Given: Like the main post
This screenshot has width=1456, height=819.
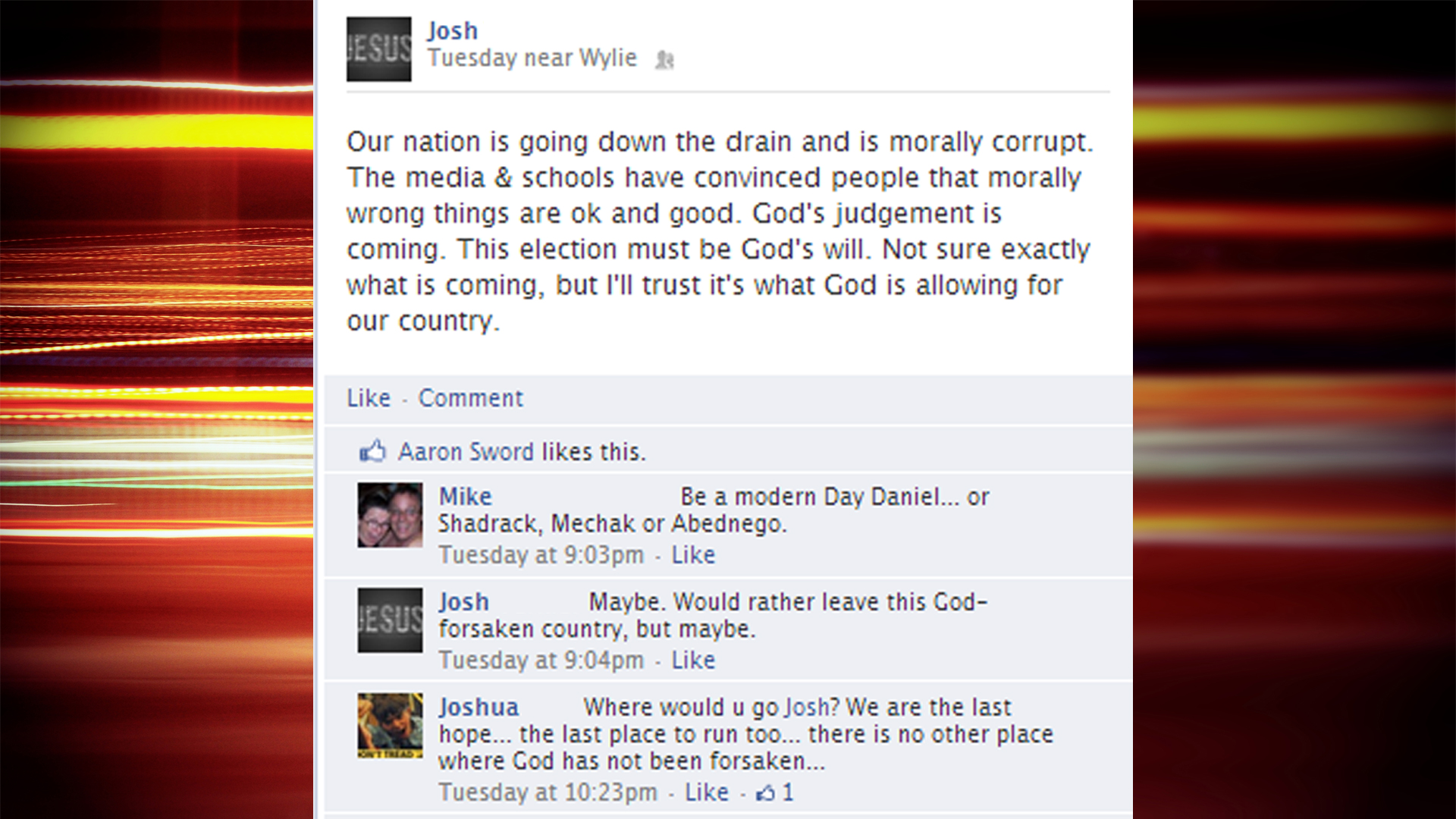Looking at the screenshot, I should pos(369,398).
